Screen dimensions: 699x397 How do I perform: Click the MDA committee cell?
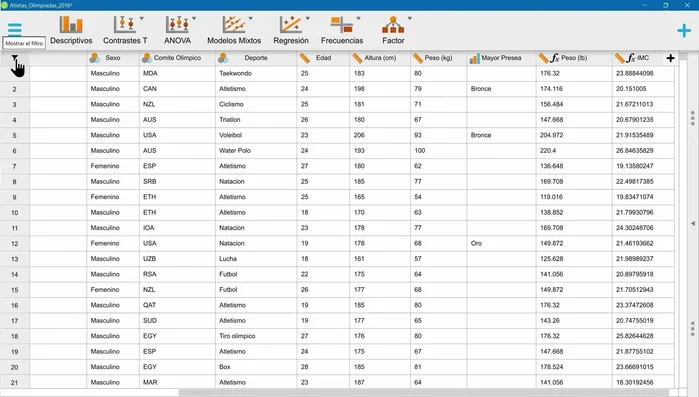(177, 74)
